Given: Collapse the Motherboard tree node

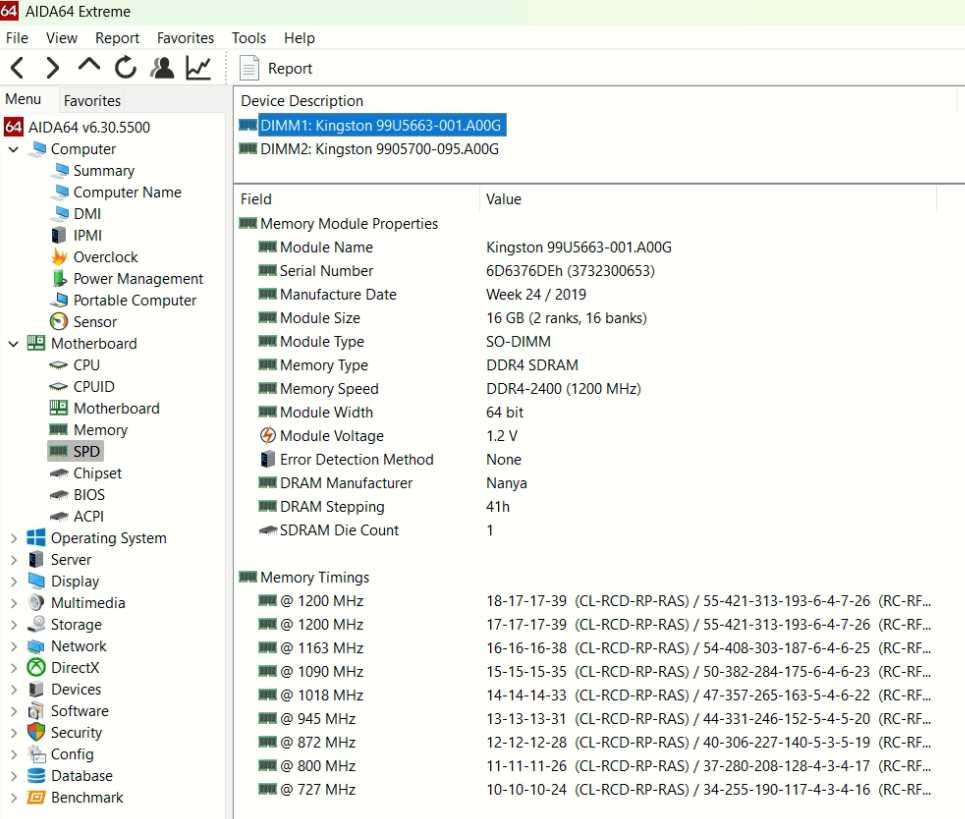Looking at the screenshot, I should point(14,343).
